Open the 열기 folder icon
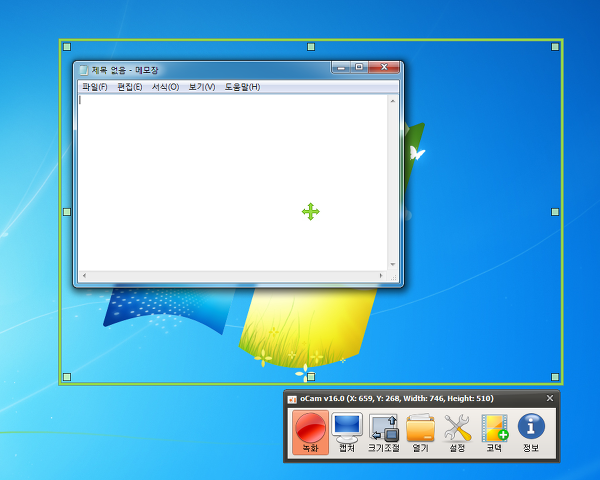 point(421,433)
